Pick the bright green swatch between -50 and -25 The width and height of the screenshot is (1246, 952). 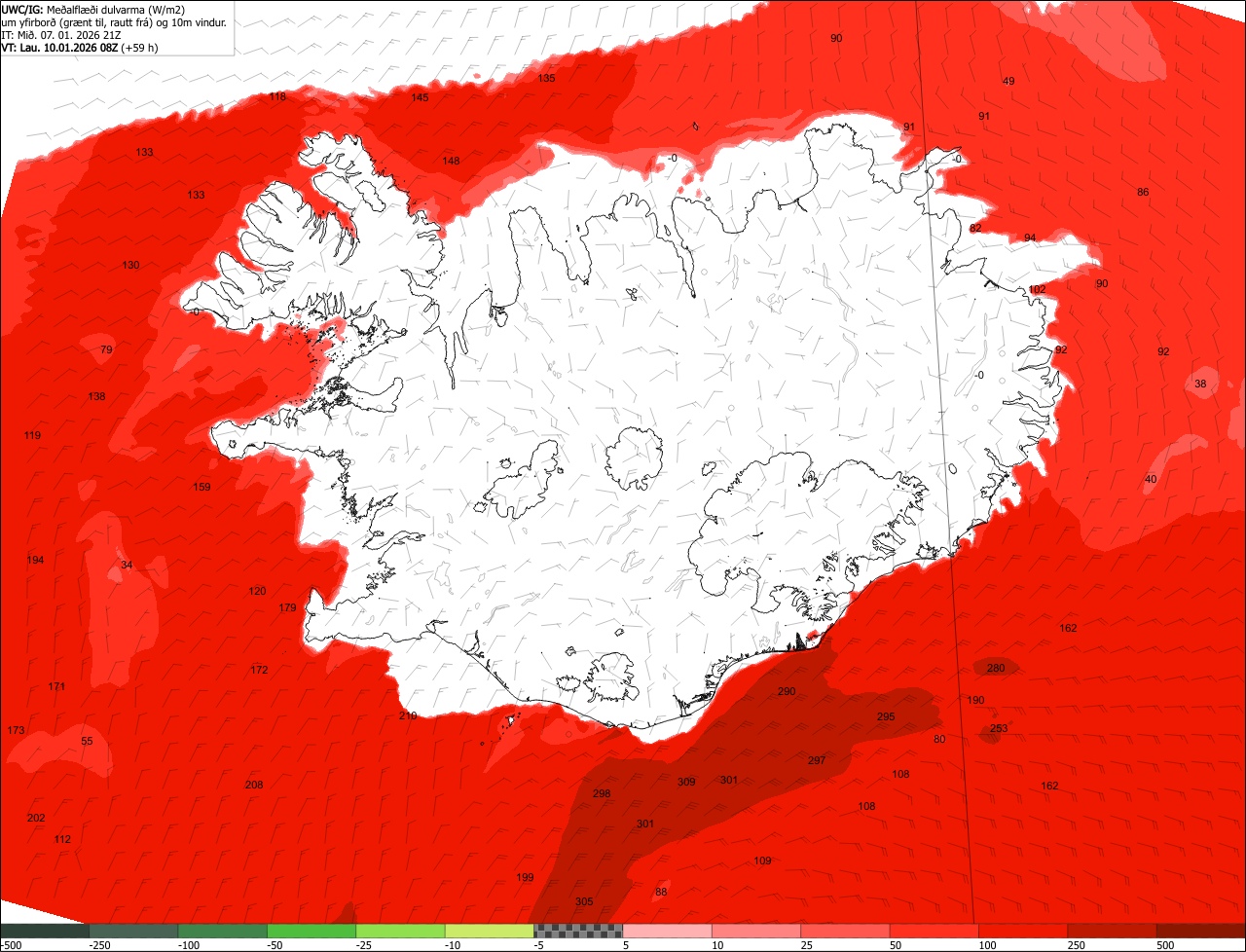(x=311, y=931)
